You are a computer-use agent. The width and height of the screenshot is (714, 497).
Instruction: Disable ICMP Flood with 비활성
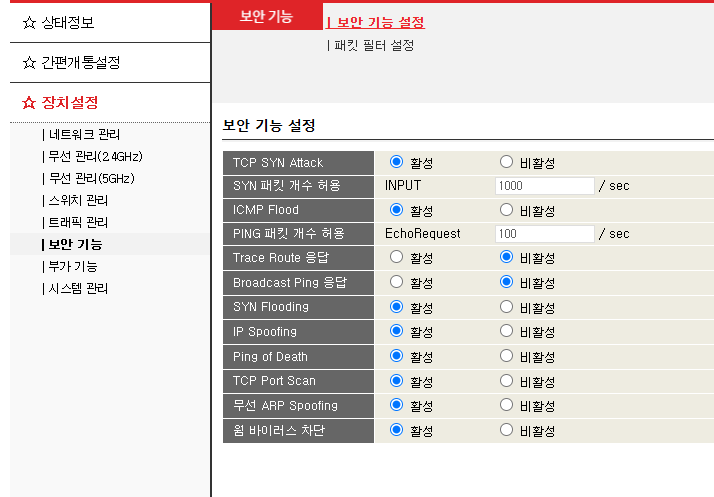[506, 210]
